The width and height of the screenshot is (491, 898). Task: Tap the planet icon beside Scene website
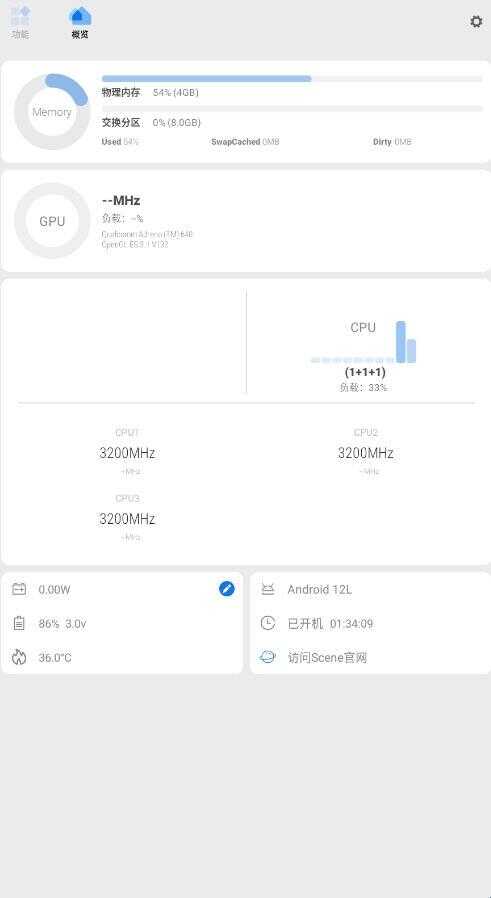268,657
